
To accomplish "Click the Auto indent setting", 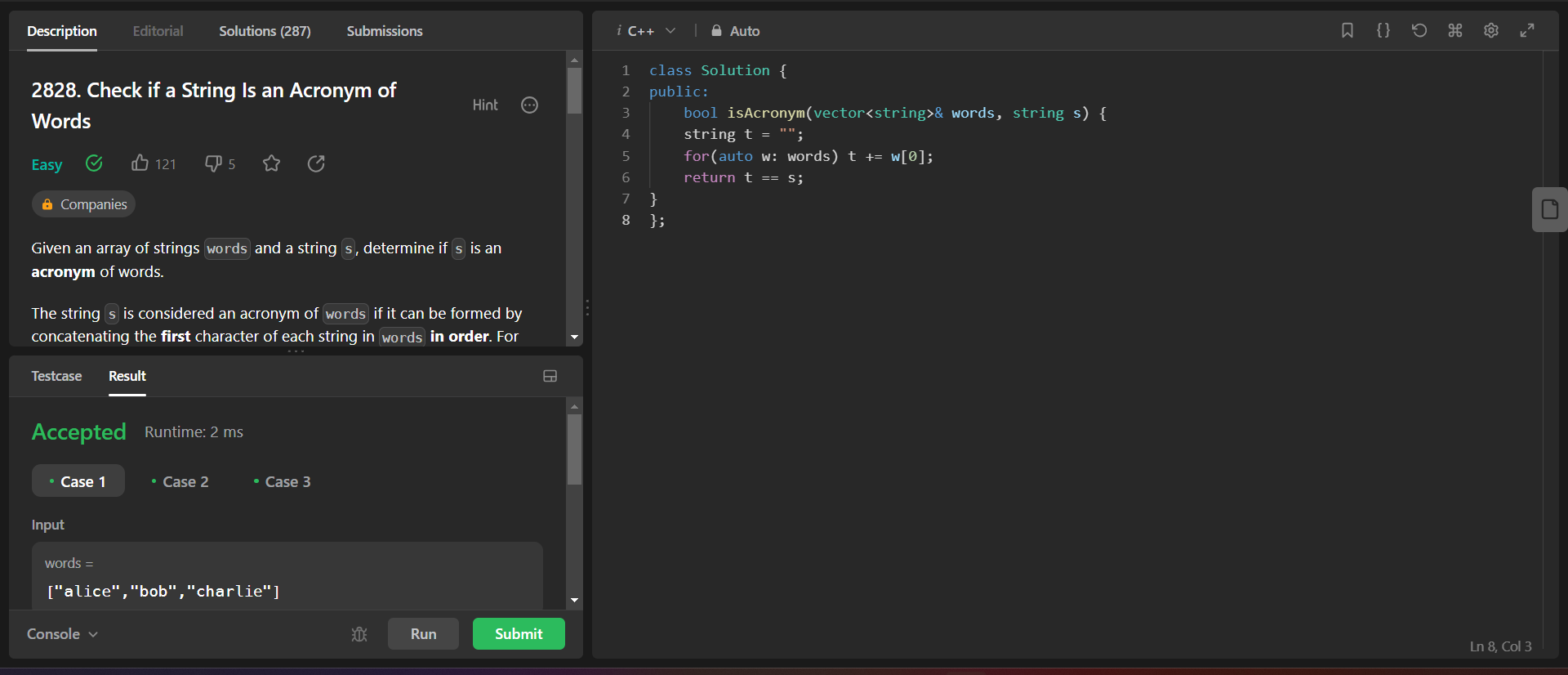I will pyautogui.click(x=745, y=31).
